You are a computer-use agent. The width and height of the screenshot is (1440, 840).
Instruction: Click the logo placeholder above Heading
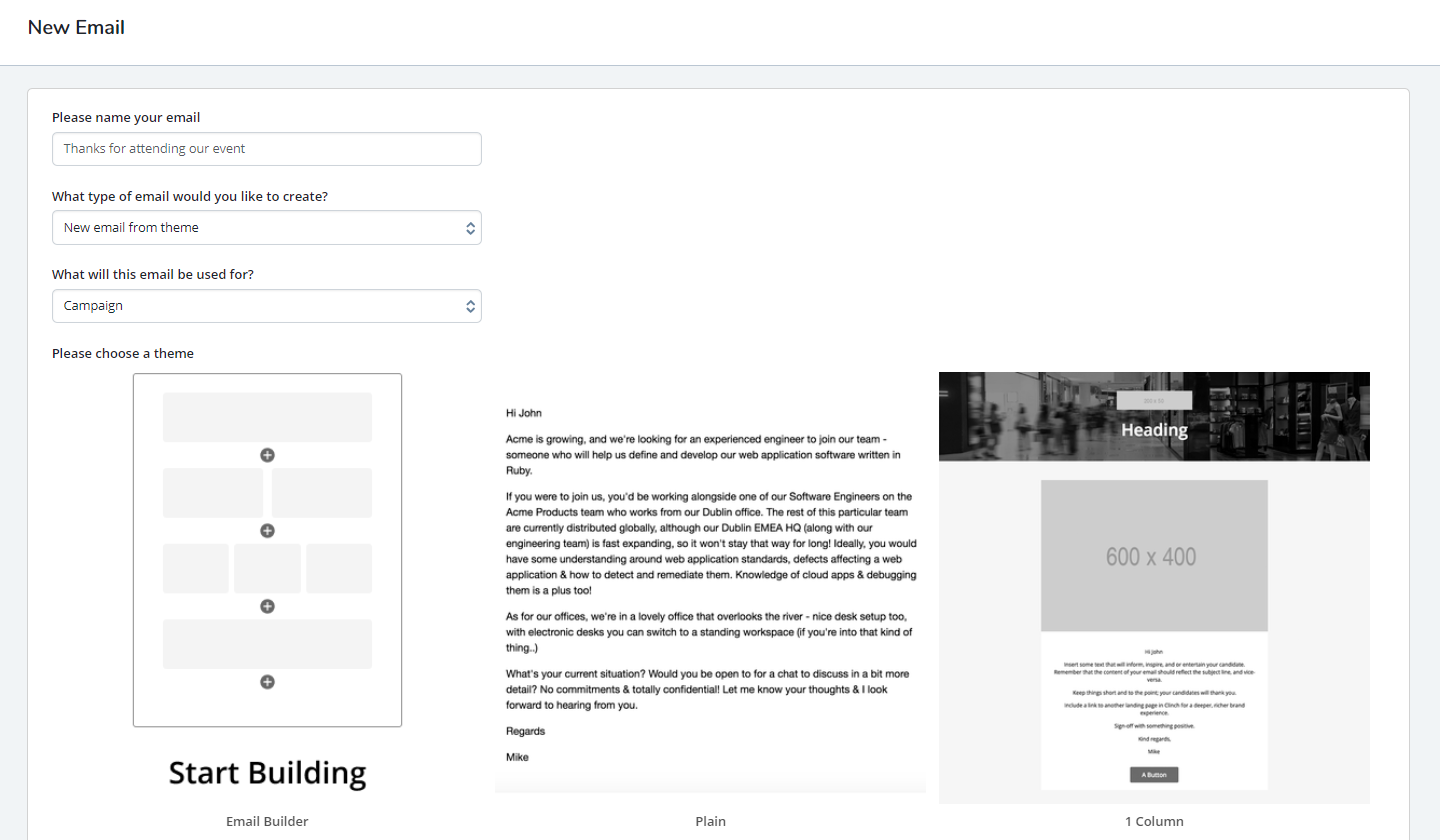coord(1154,400)
